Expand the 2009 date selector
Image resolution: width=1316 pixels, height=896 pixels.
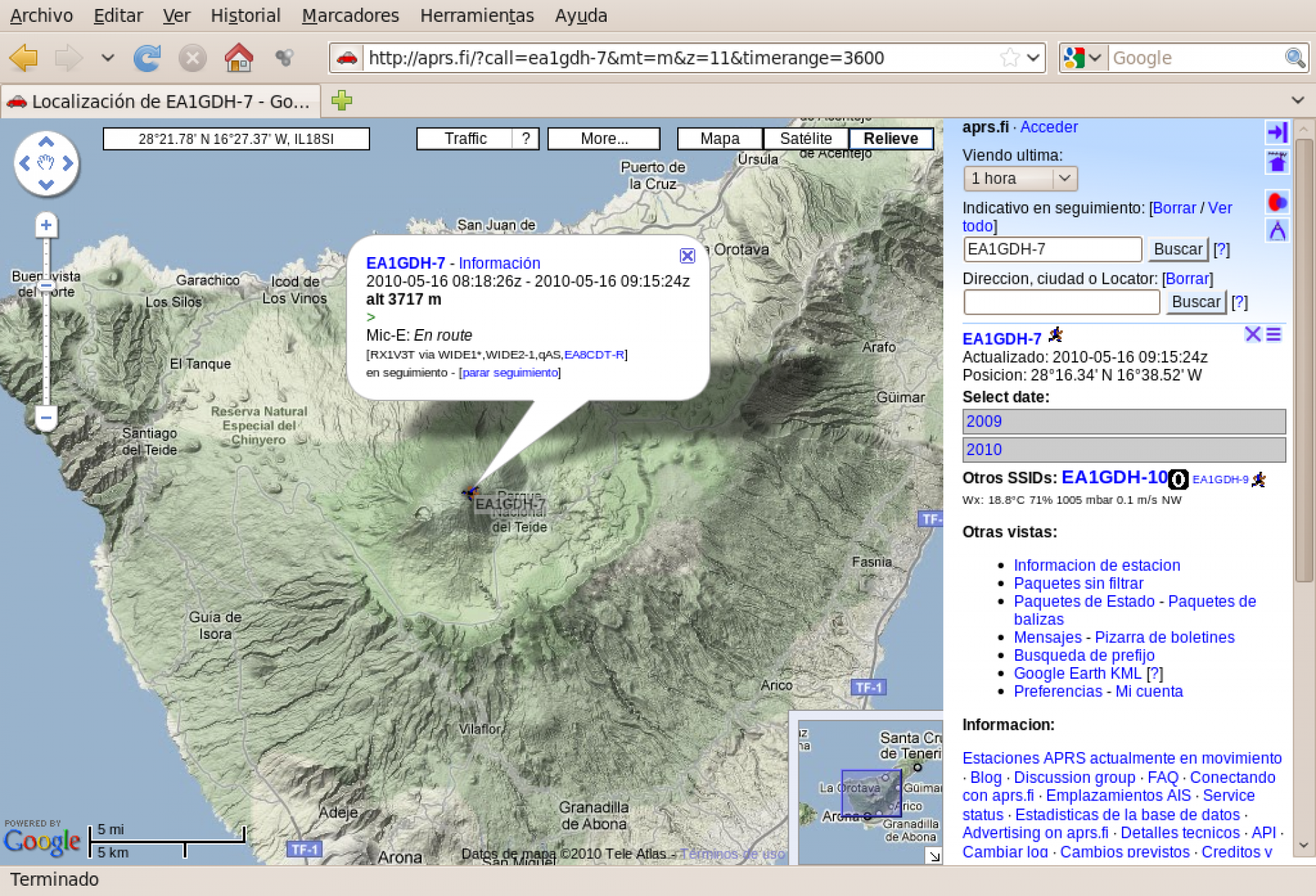(x=1123, y=421)
